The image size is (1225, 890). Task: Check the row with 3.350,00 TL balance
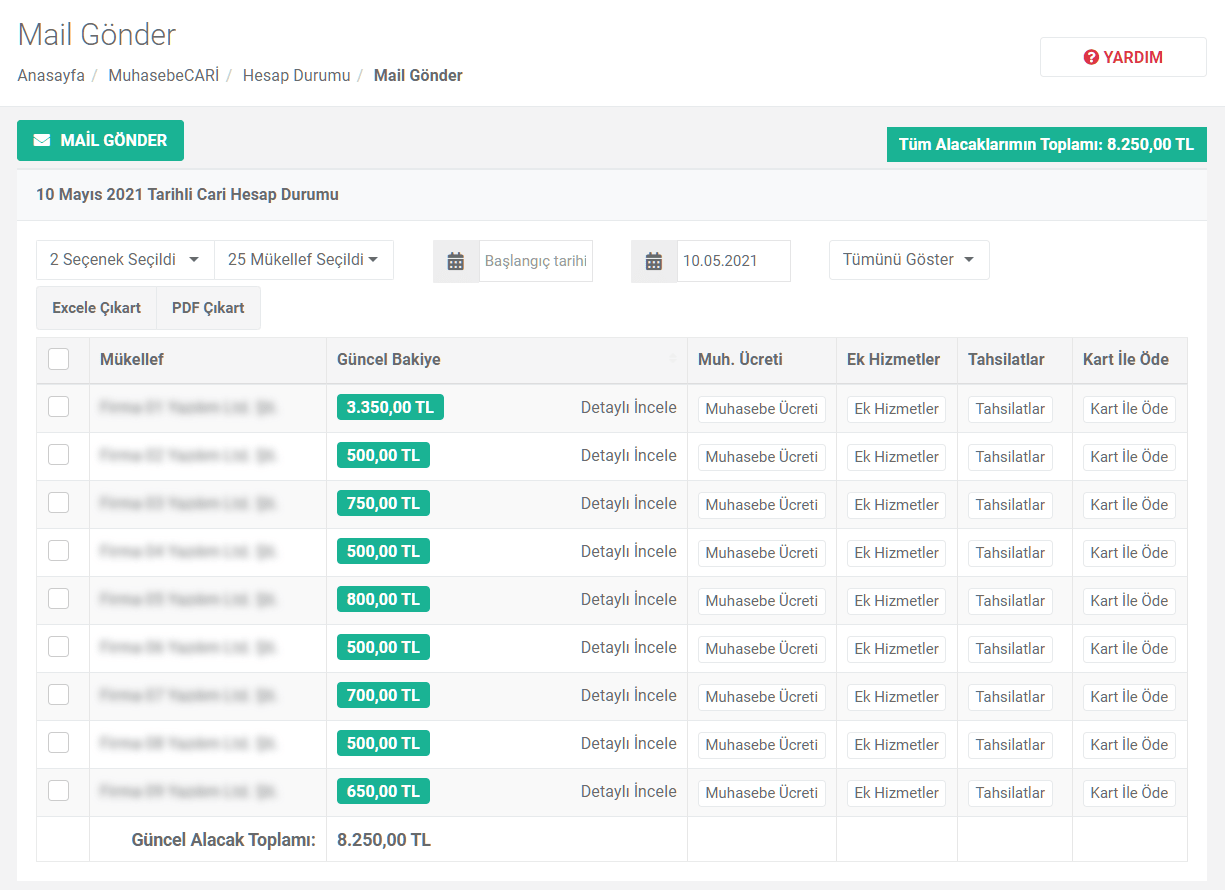(59, 406)
